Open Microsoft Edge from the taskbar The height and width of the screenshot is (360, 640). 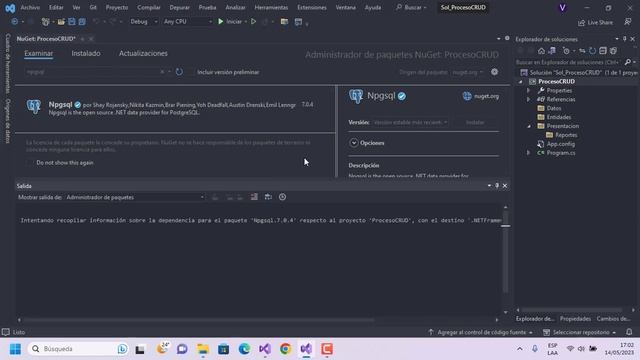click(244, 349)
